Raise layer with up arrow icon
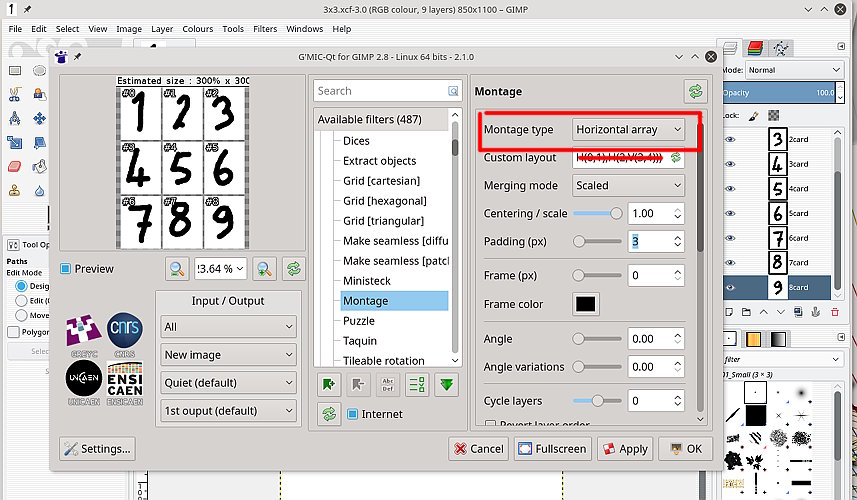The height and width of the screenshot is (500, 857). [x=764, y=312]
